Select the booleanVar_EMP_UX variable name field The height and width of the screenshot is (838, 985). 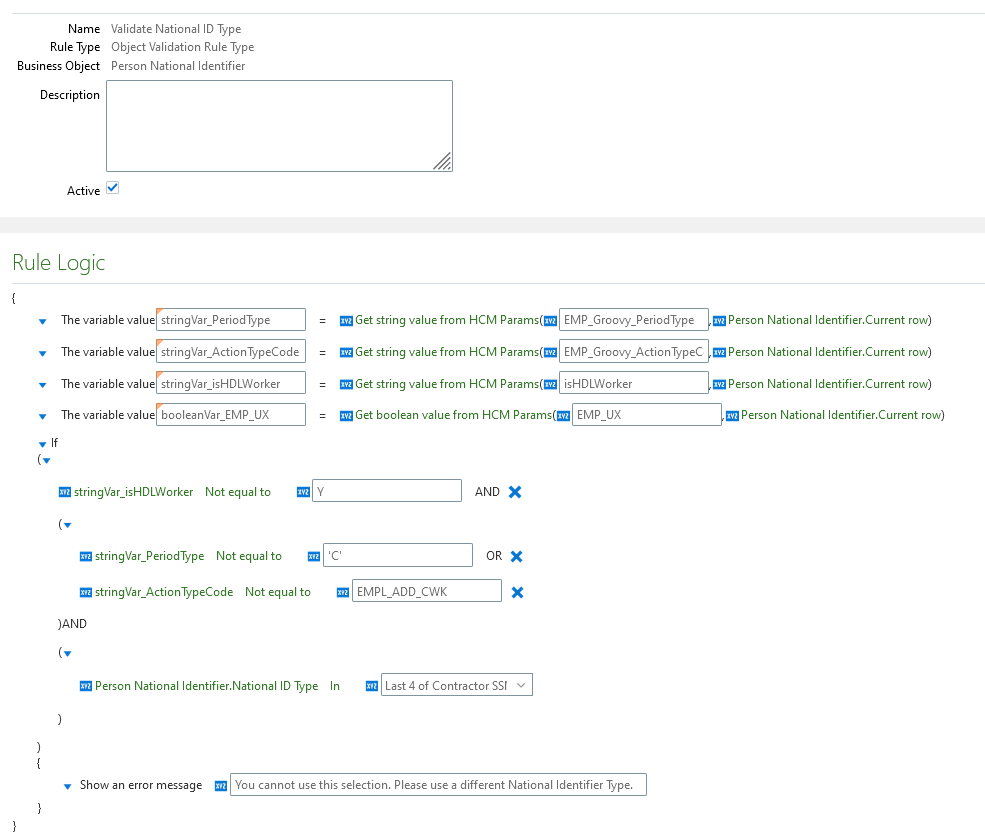230,414
